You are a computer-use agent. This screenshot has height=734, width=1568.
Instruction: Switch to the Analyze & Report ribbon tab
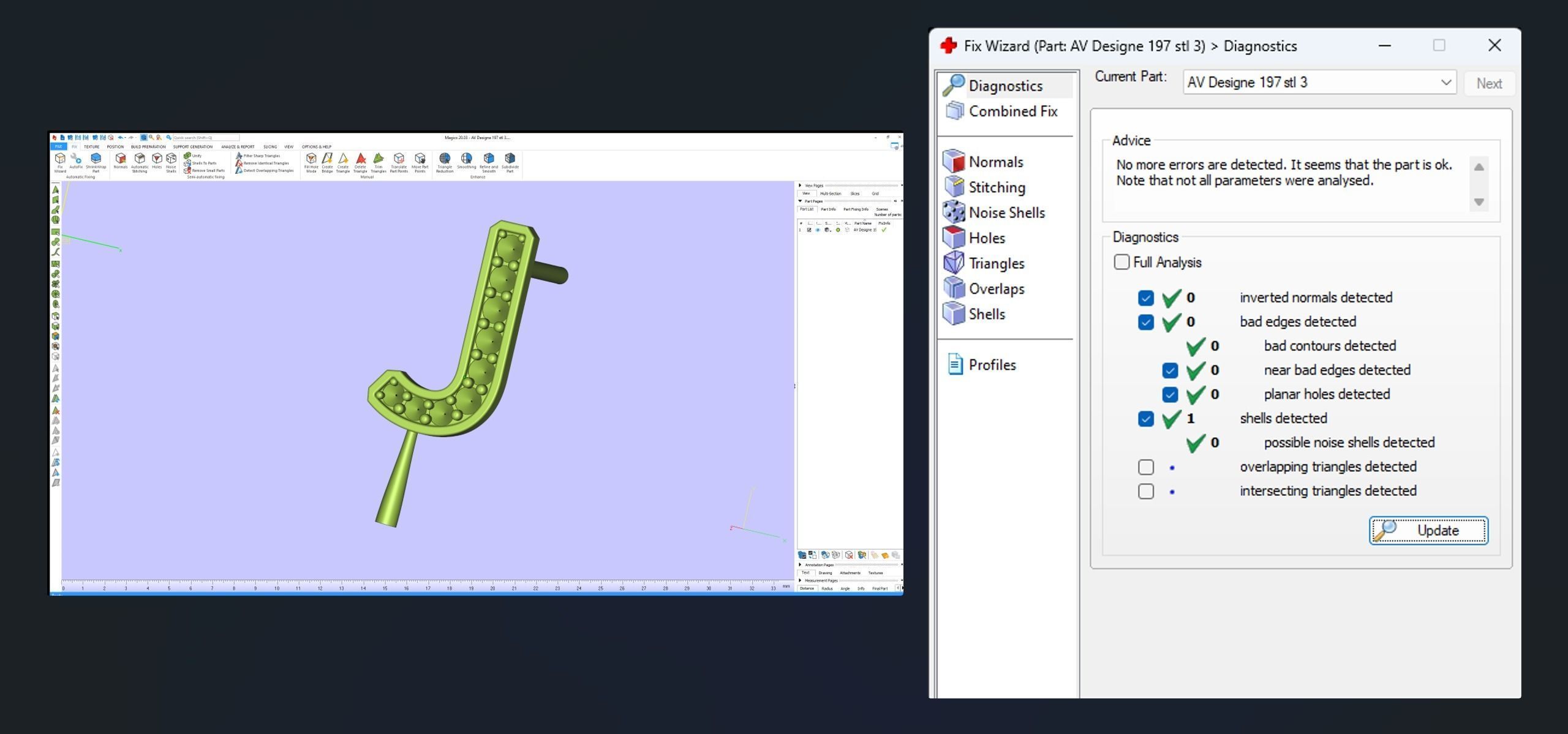point(238,147)
